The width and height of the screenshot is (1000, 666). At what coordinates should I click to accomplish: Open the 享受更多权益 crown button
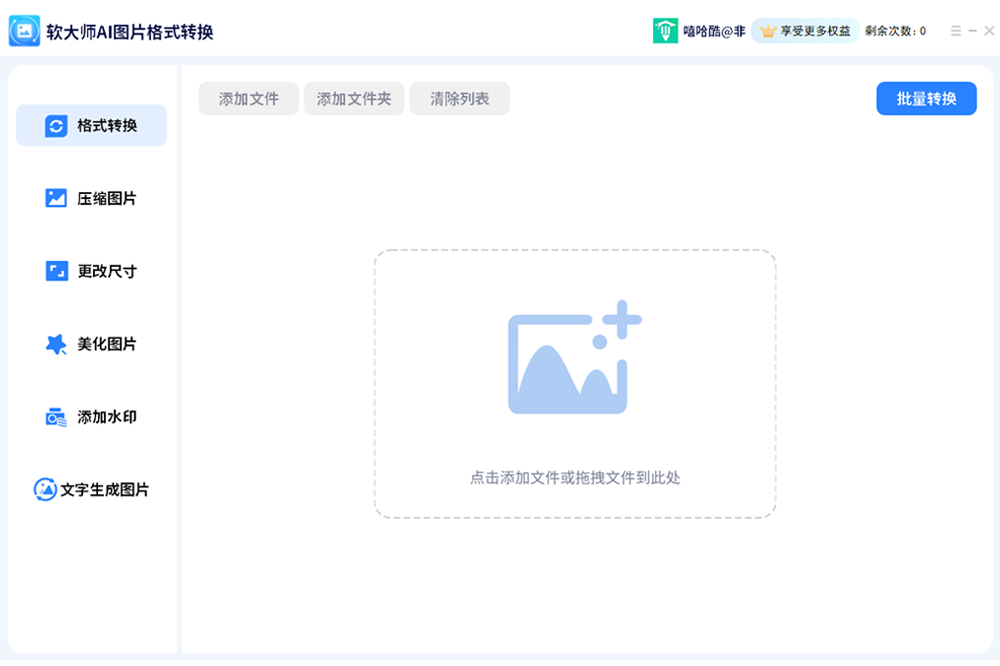(x=805, y=31)
